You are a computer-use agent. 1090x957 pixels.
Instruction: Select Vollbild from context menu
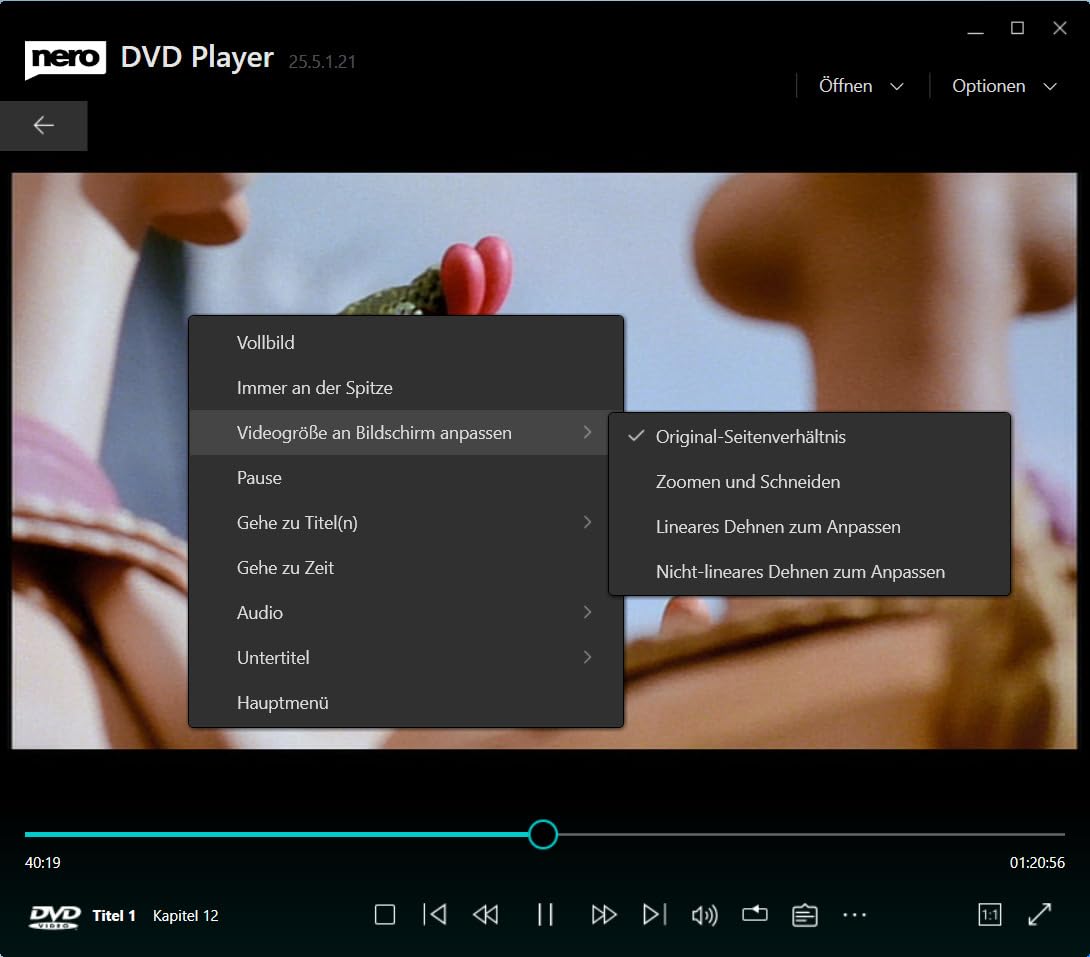(406, 343)
